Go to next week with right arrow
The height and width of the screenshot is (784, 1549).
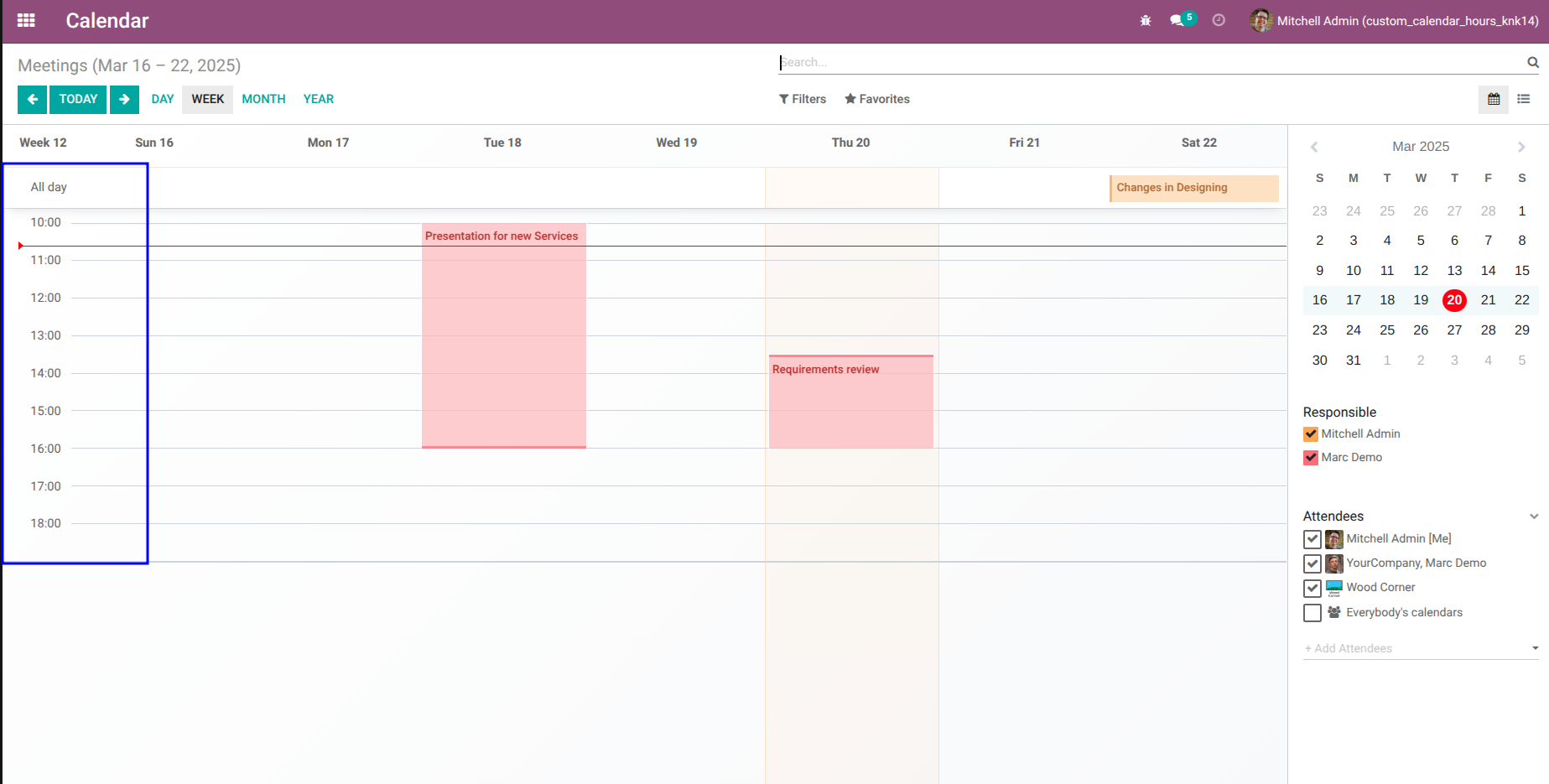pyautogui.click(x=124, y=99)
